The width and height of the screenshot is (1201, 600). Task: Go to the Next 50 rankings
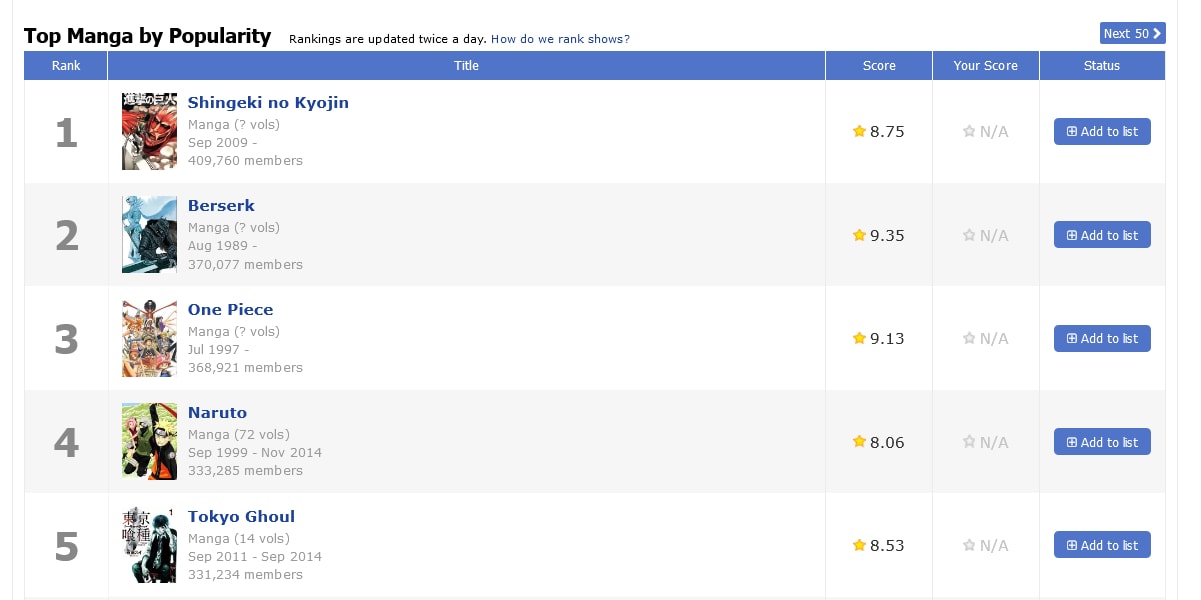(1132, 34)
